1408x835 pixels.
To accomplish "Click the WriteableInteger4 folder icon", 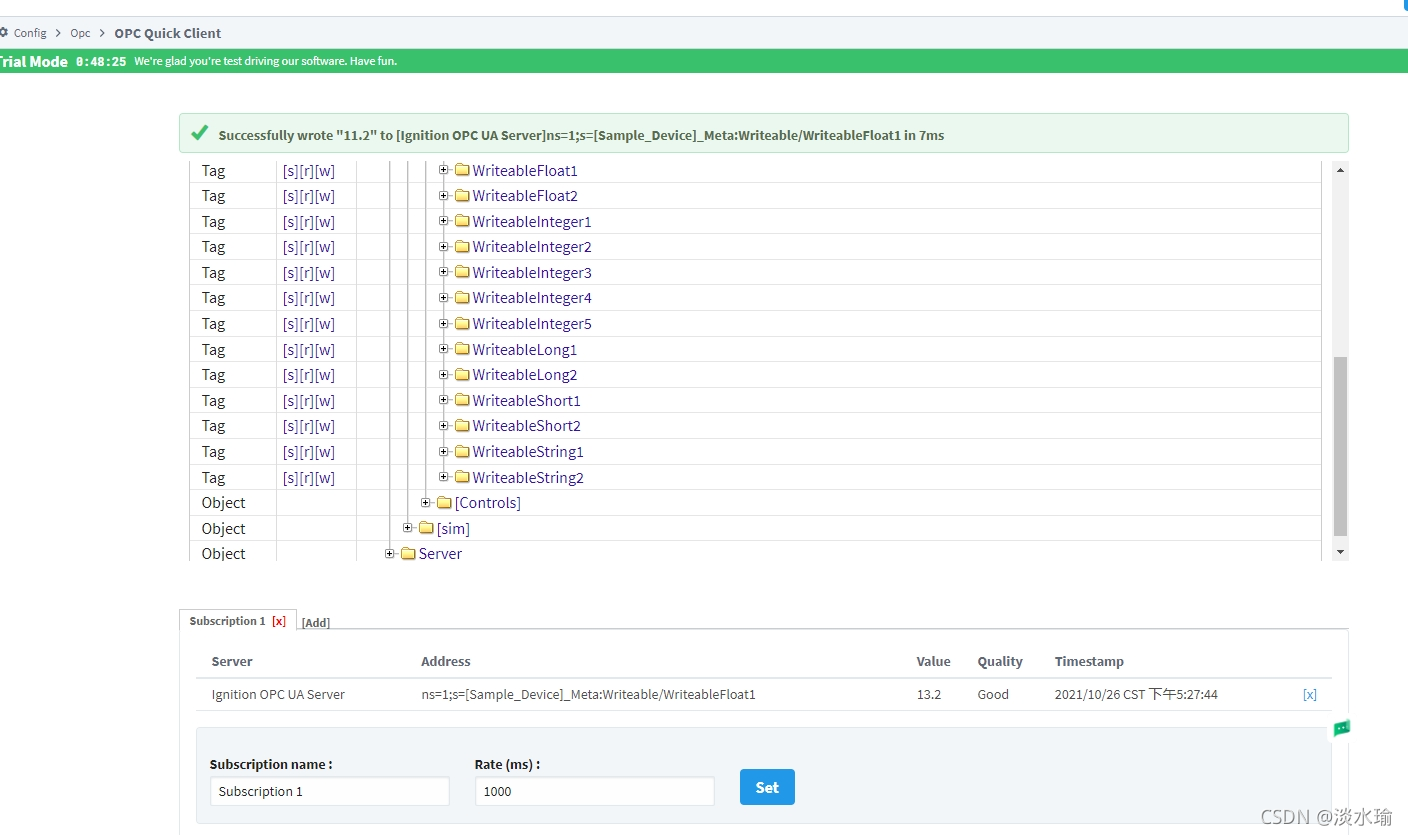I will coord(462,298).
